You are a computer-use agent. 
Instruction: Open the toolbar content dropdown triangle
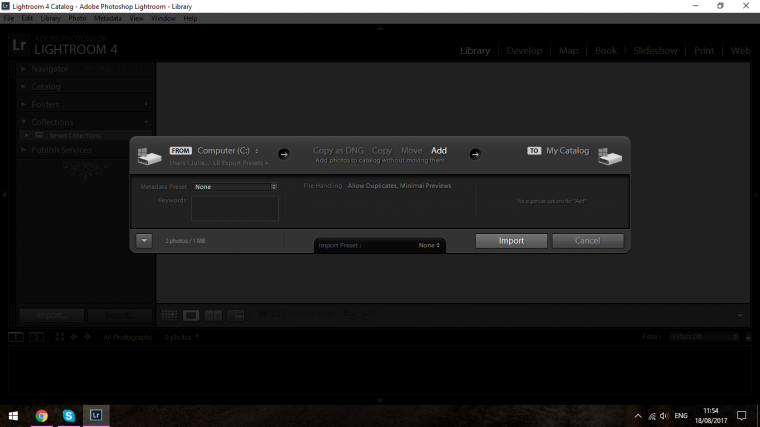(740, 316)
